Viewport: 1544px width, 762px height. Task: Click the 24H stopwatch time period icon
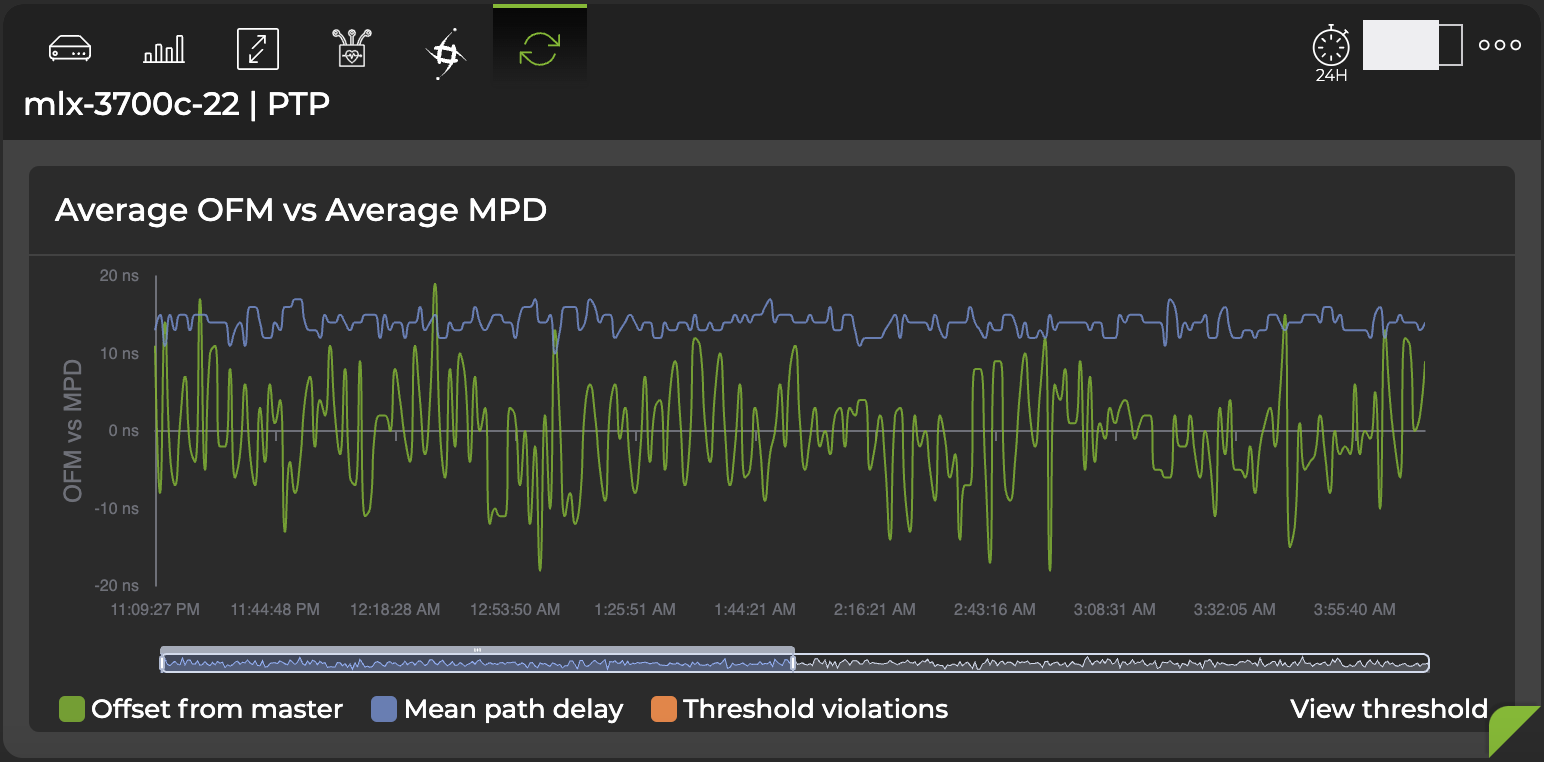tap(1331, 52)
